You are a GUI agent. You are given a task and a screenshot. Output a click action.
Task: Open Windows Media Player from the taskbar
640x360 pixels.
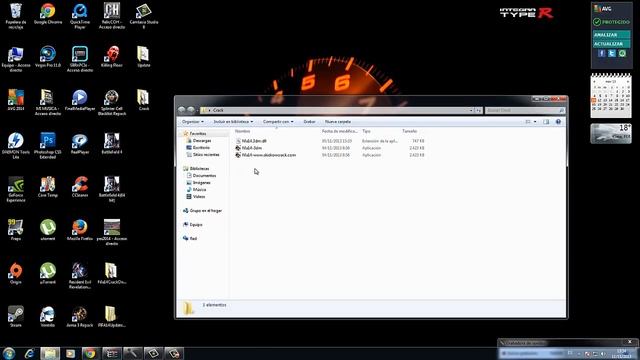tap(70, 353)
